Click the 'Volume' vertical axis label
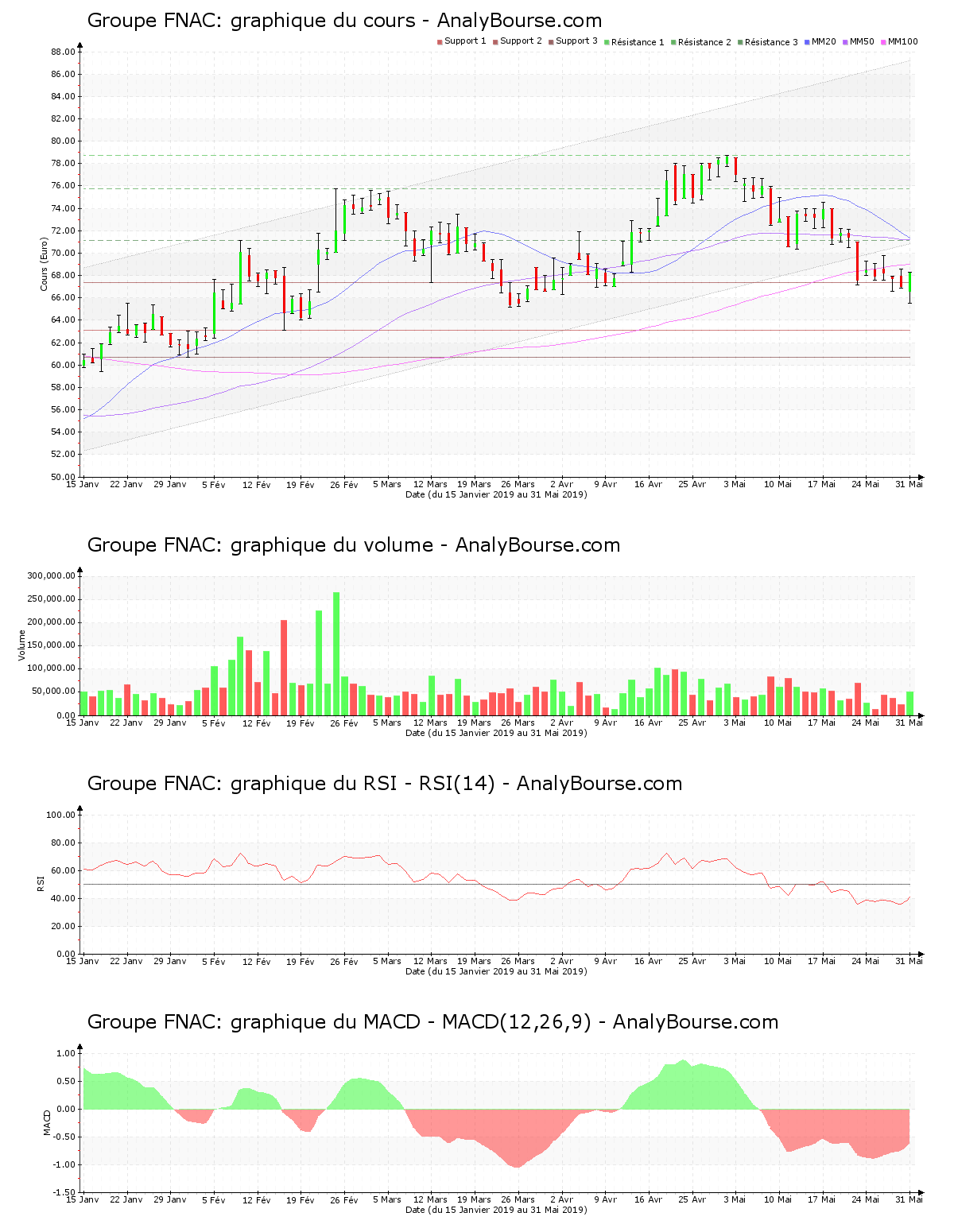 click(x=22, y=645)
